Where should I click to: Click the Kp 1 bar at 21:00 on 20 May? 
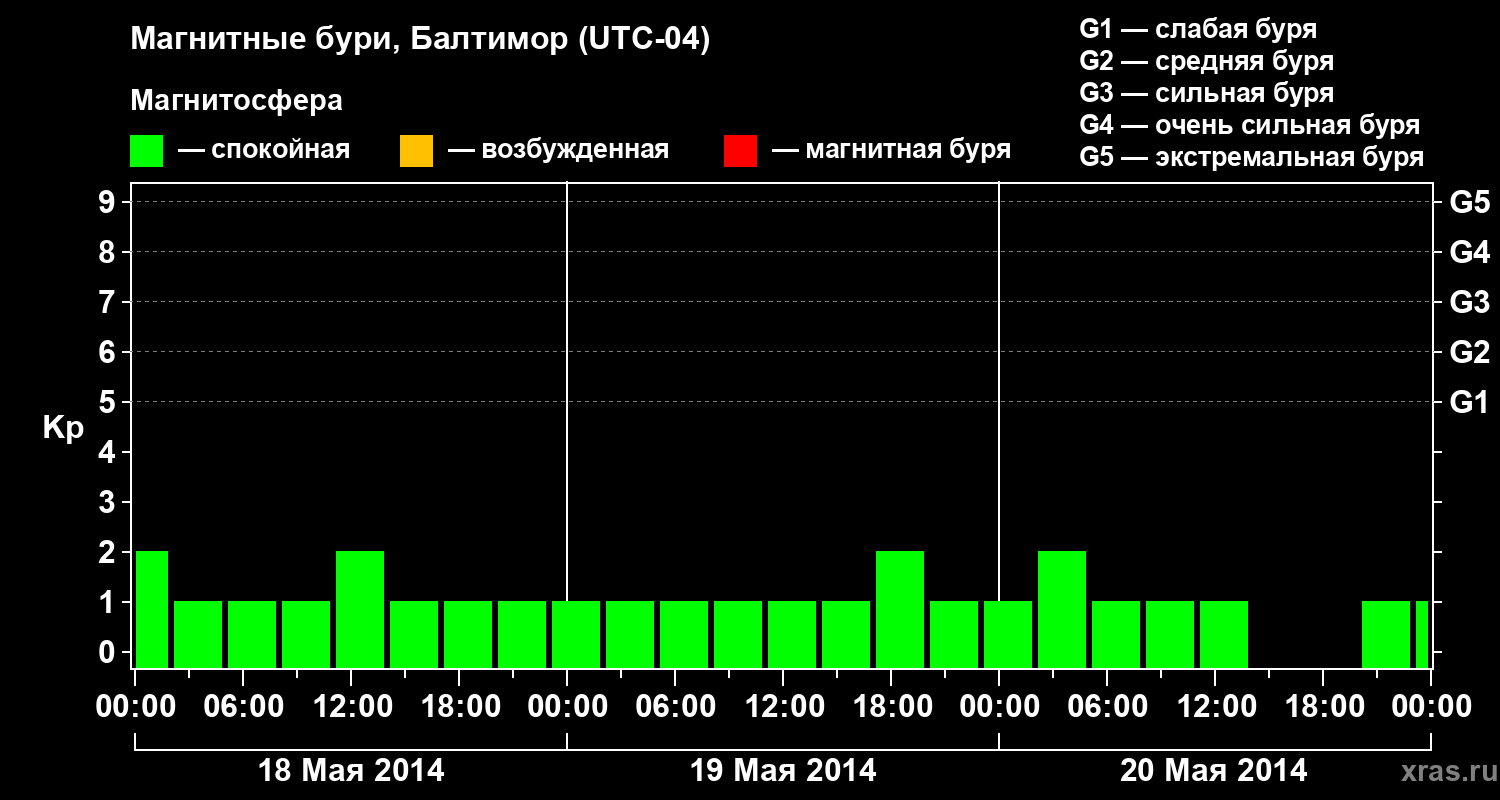[1386, 634]
